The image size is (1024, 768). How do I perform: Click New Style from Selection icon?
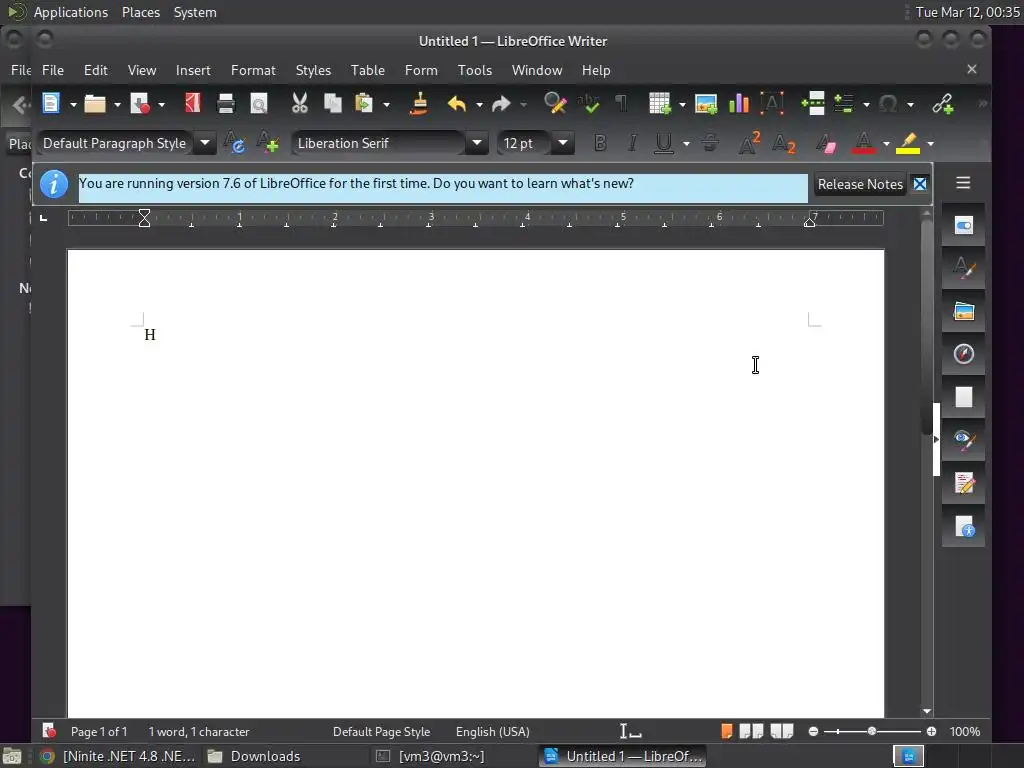point(267,142)
